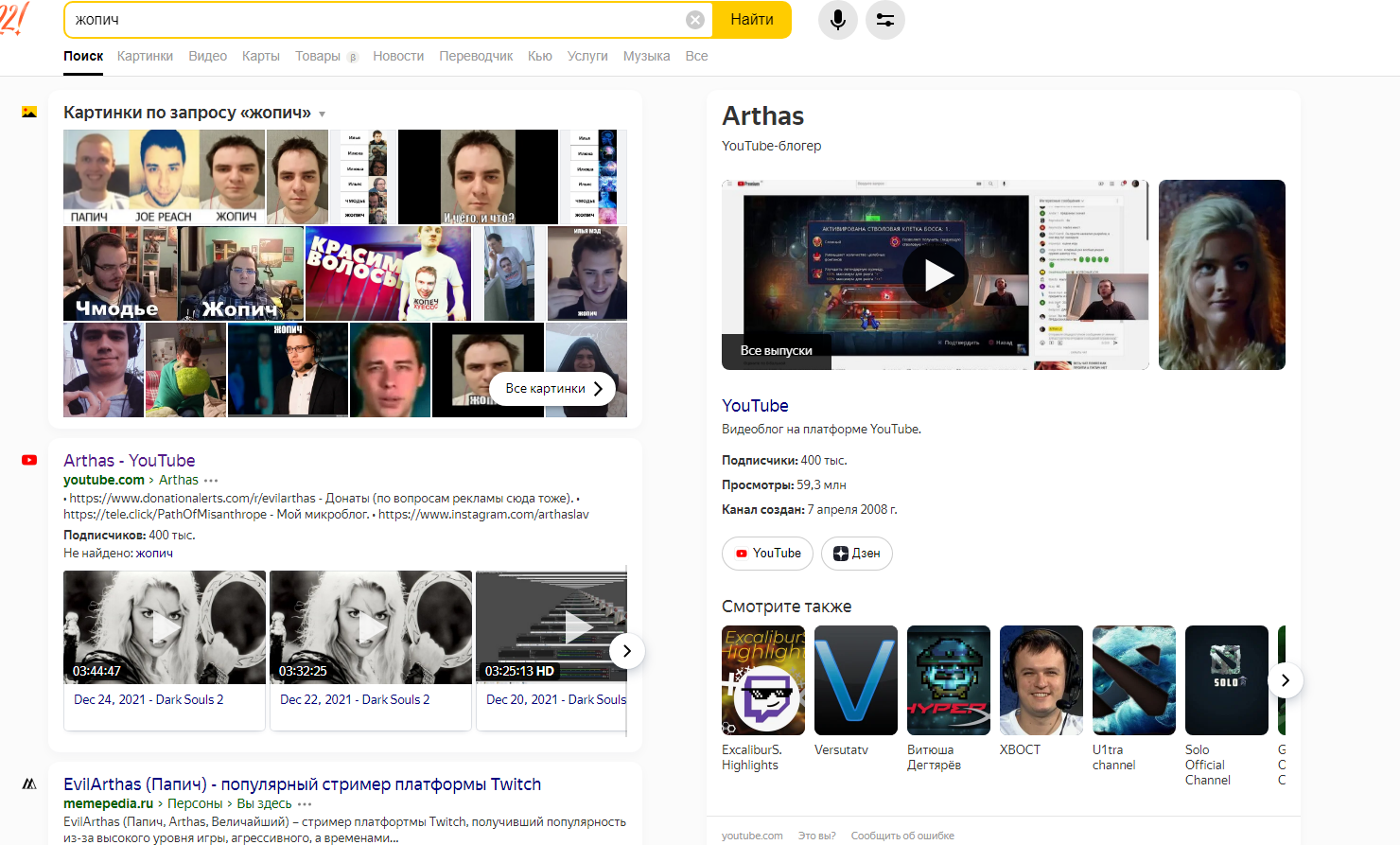Start voice search with the microphone icon

coord(838,20)
